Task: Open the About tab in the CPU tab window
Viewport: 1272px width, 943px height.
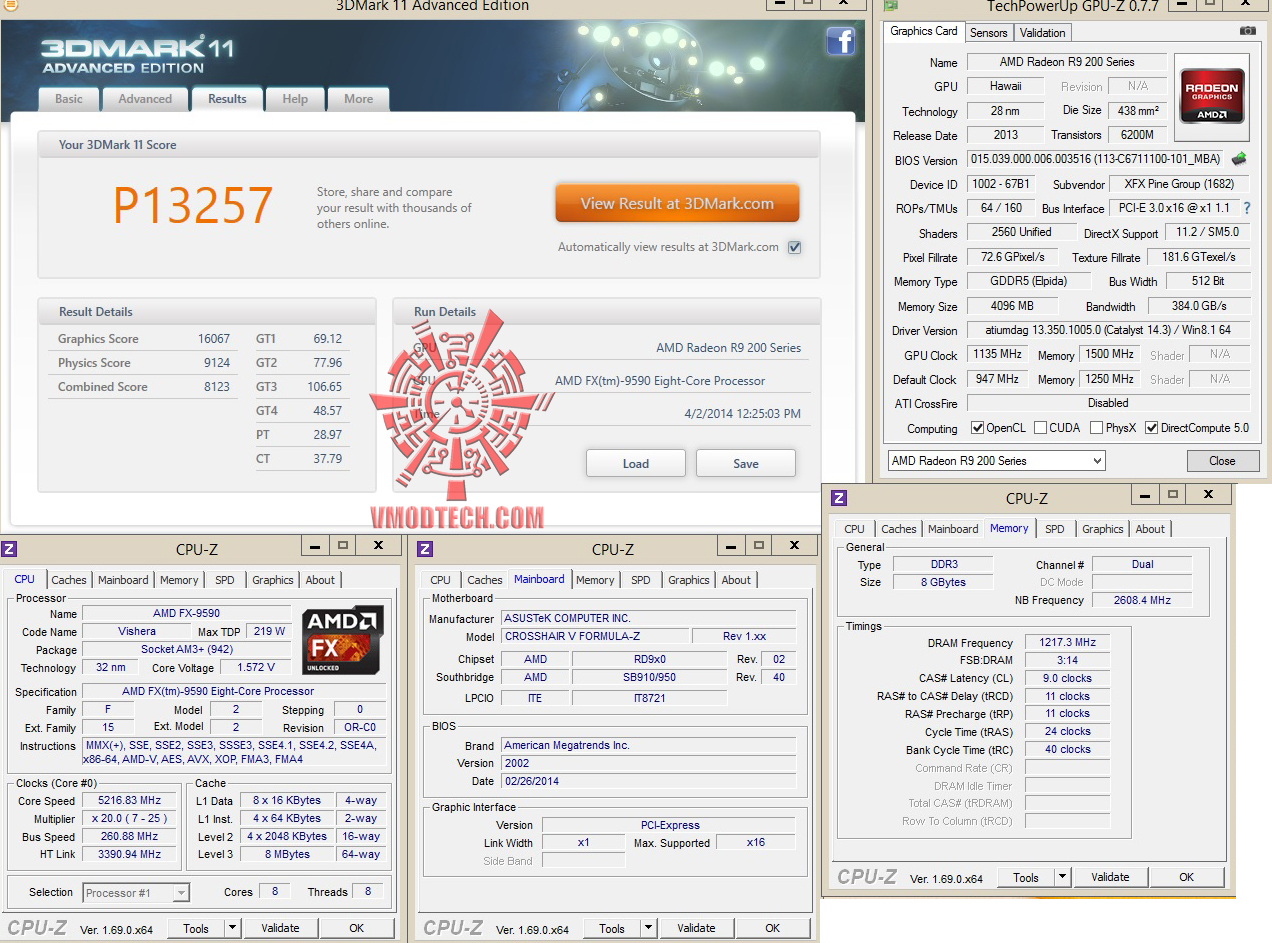Action: click(320, 580)
